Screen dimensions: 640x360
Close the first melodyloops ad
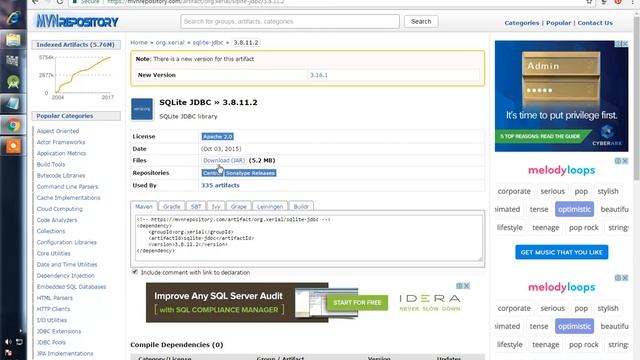point(625,161)
